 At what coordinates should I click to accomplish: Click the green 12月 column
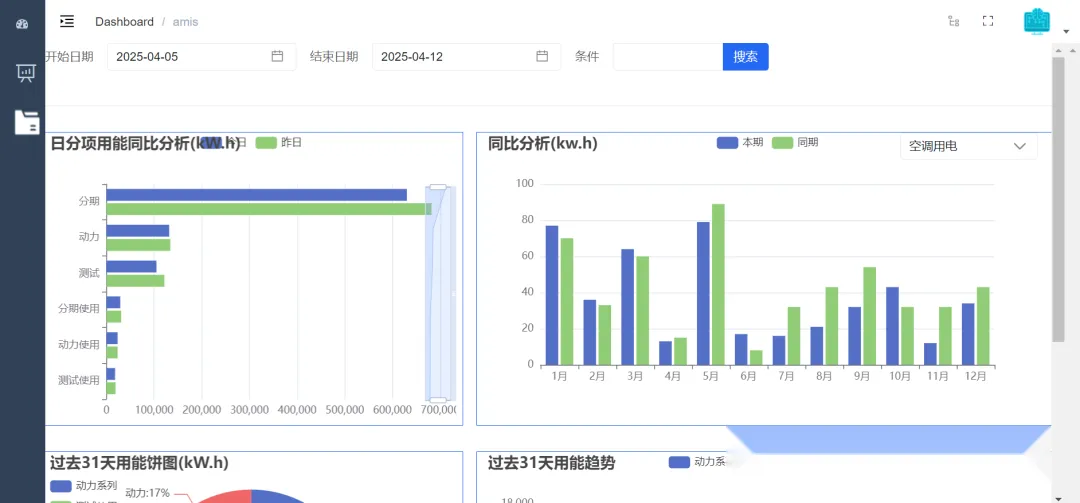click(983, 326)
